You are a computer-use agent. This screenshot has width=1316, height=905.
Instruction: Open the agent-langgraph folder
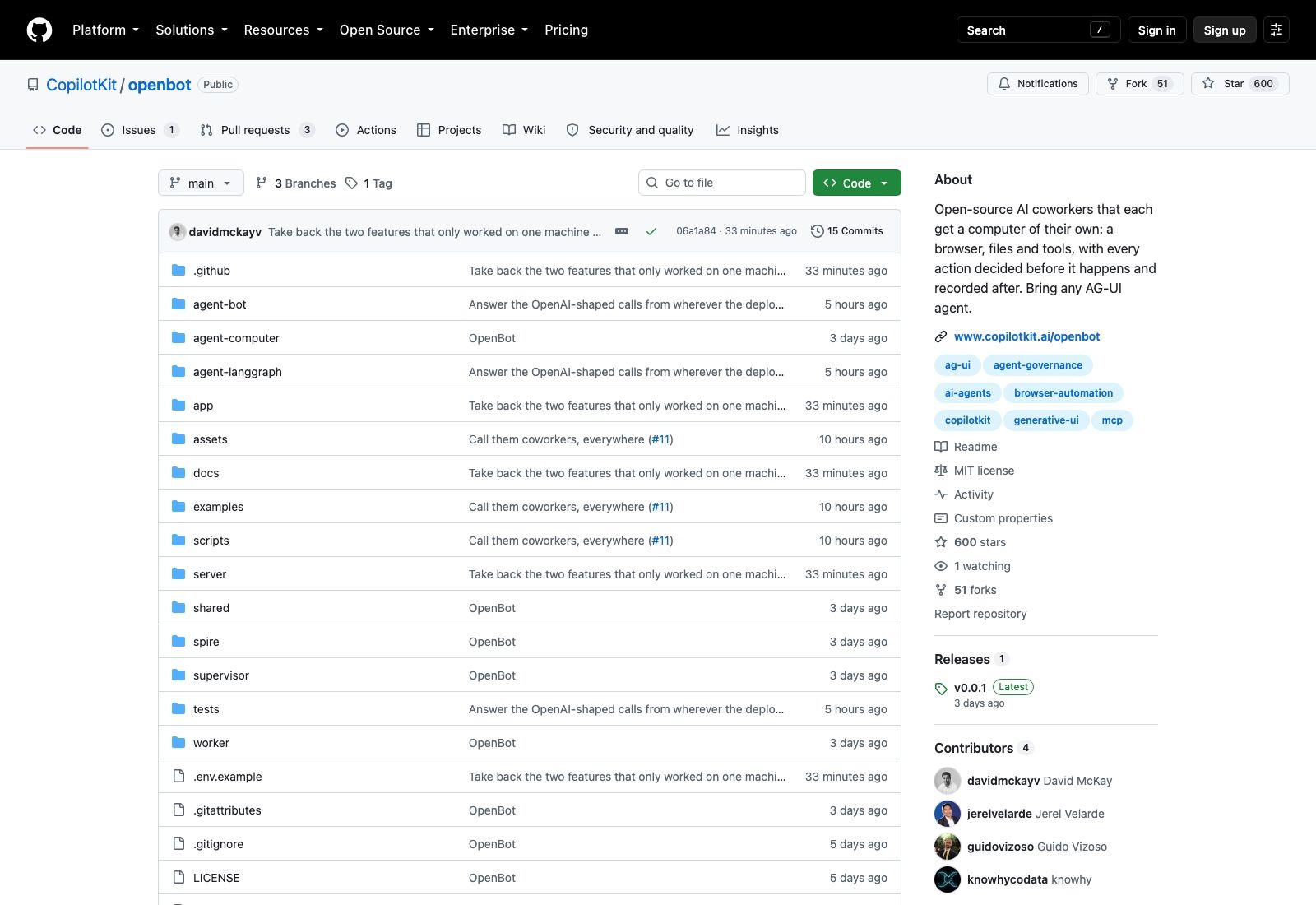238,372
